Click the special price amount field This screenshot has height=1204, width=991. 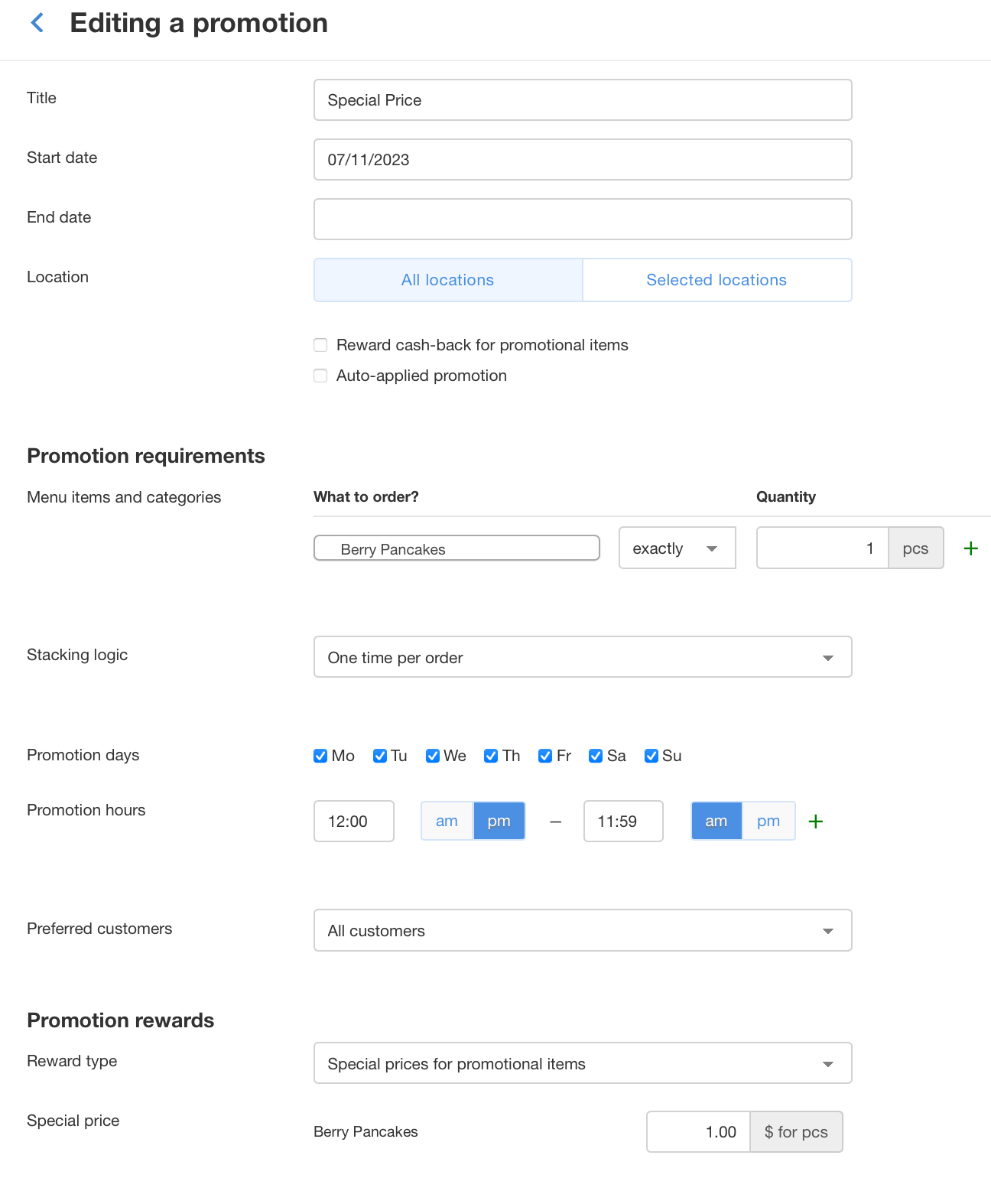pos(698,1132)
